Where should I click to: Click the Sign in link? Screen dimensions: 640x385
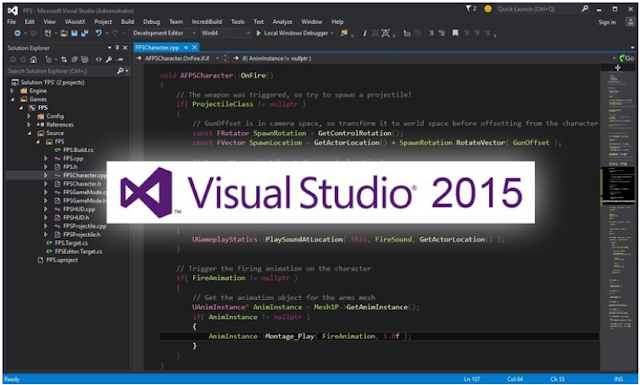(607, 22)
